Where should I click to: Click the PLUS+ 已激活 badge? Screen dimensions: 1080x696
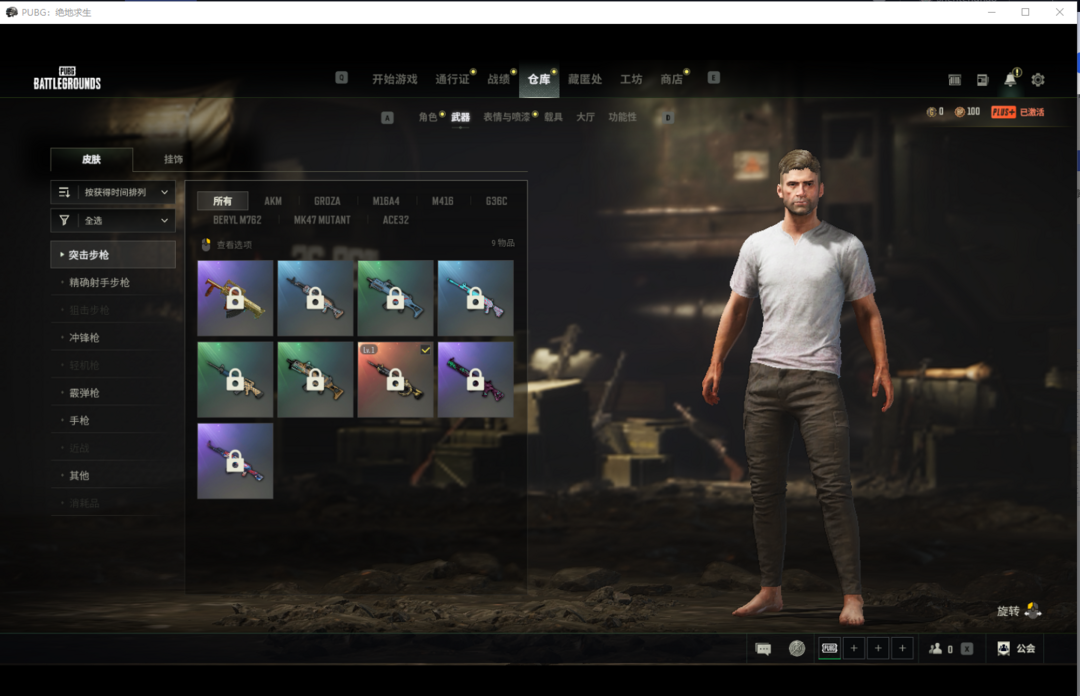(x=1017, y=112)
